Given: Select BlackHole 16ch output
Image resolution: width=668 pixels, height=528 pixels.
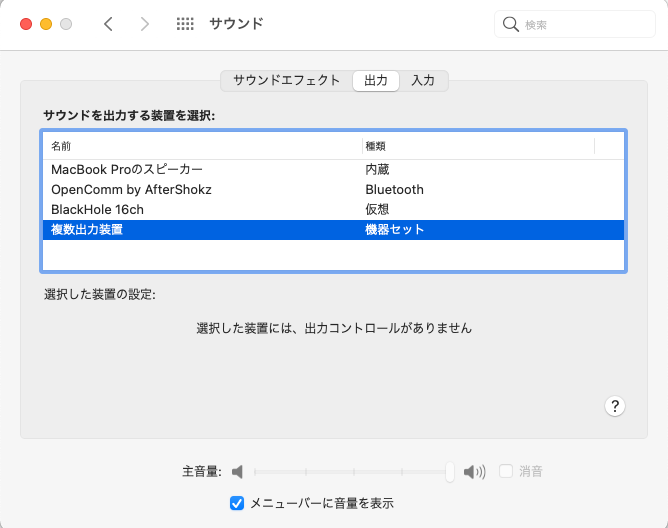Looking at the screenshot, I should pyautogui.click(x=334, y=210).
